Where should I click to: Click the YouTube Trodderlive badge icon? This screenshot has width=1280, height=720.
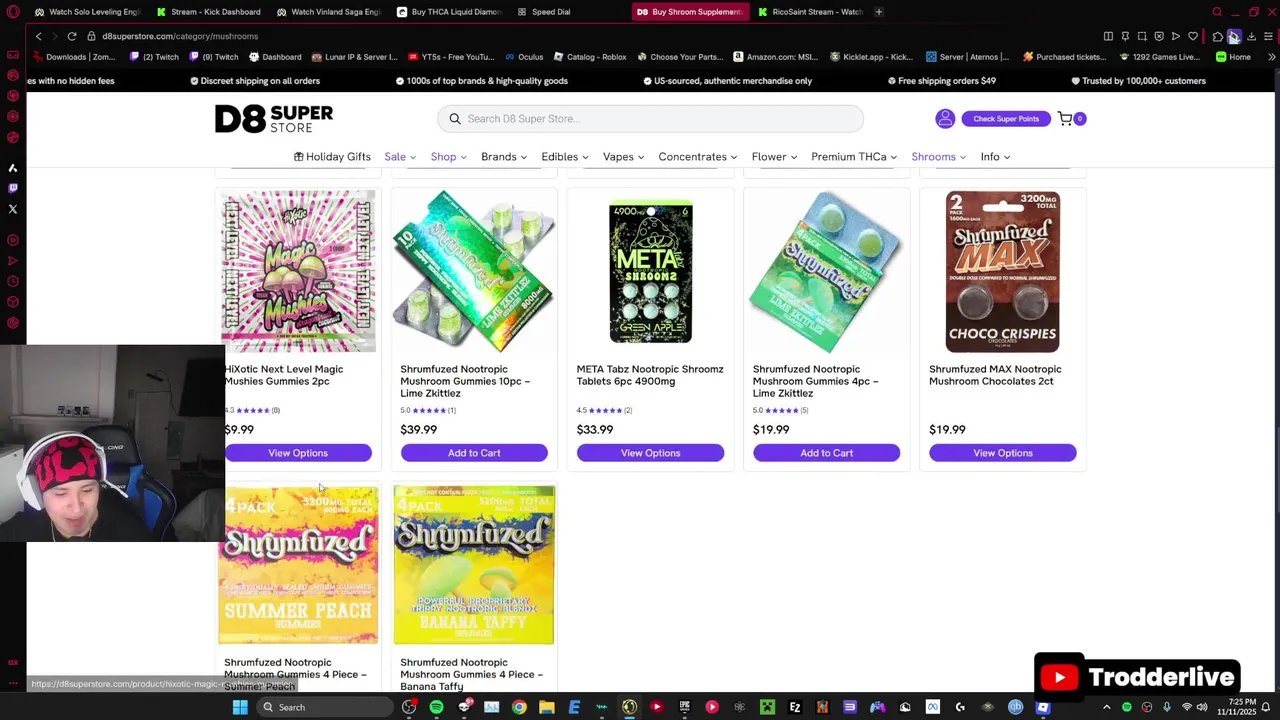1059,677
